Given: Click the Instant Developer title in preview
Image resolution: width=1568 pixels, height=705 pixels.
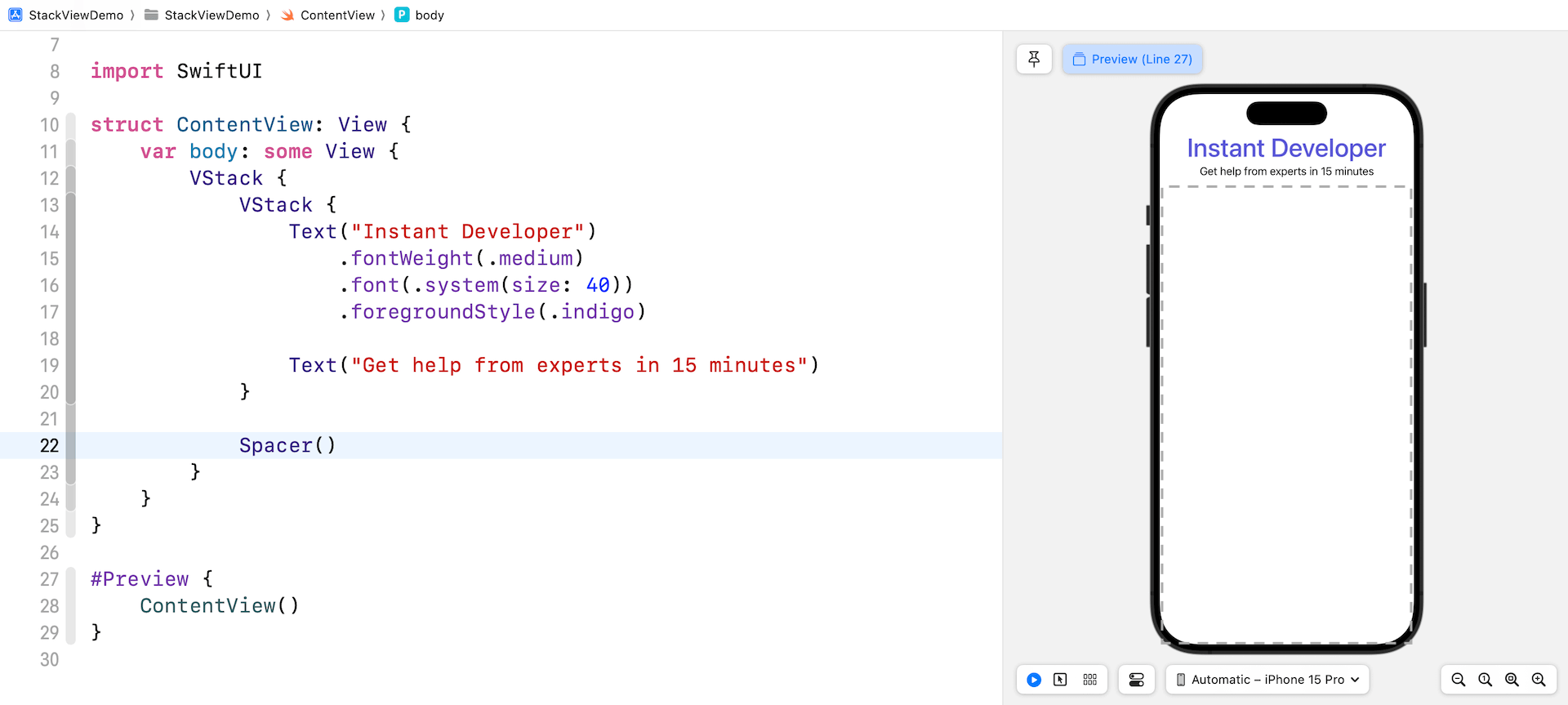Looking at the screenshot, I should (x=1285, y=148).
